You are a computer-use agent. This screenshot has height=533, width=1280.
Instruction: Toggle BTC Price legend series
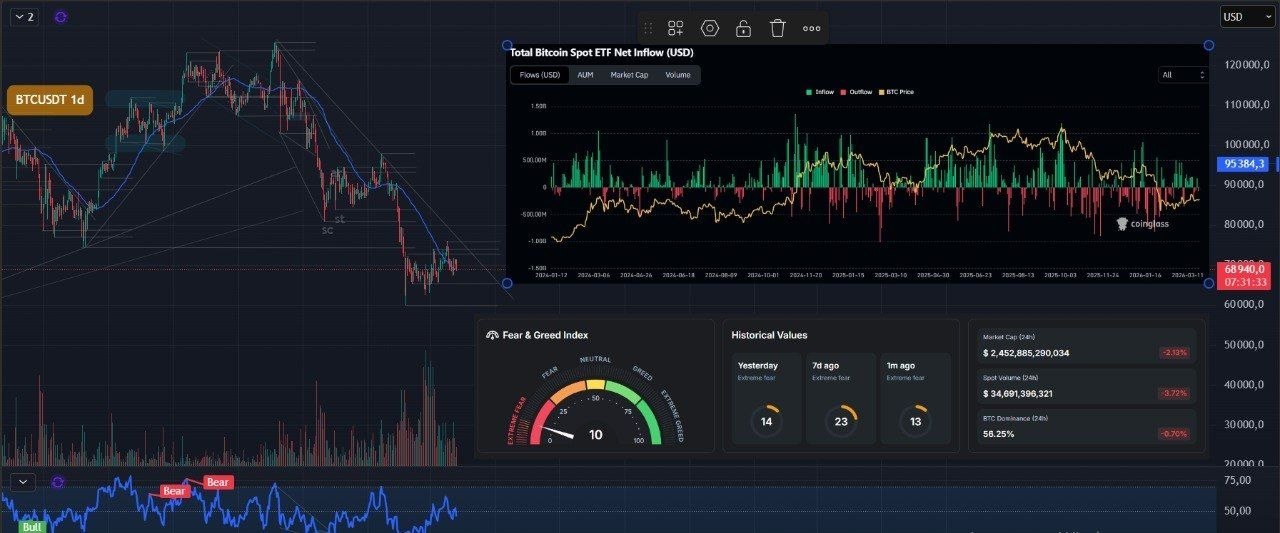(x=895, y=92)
